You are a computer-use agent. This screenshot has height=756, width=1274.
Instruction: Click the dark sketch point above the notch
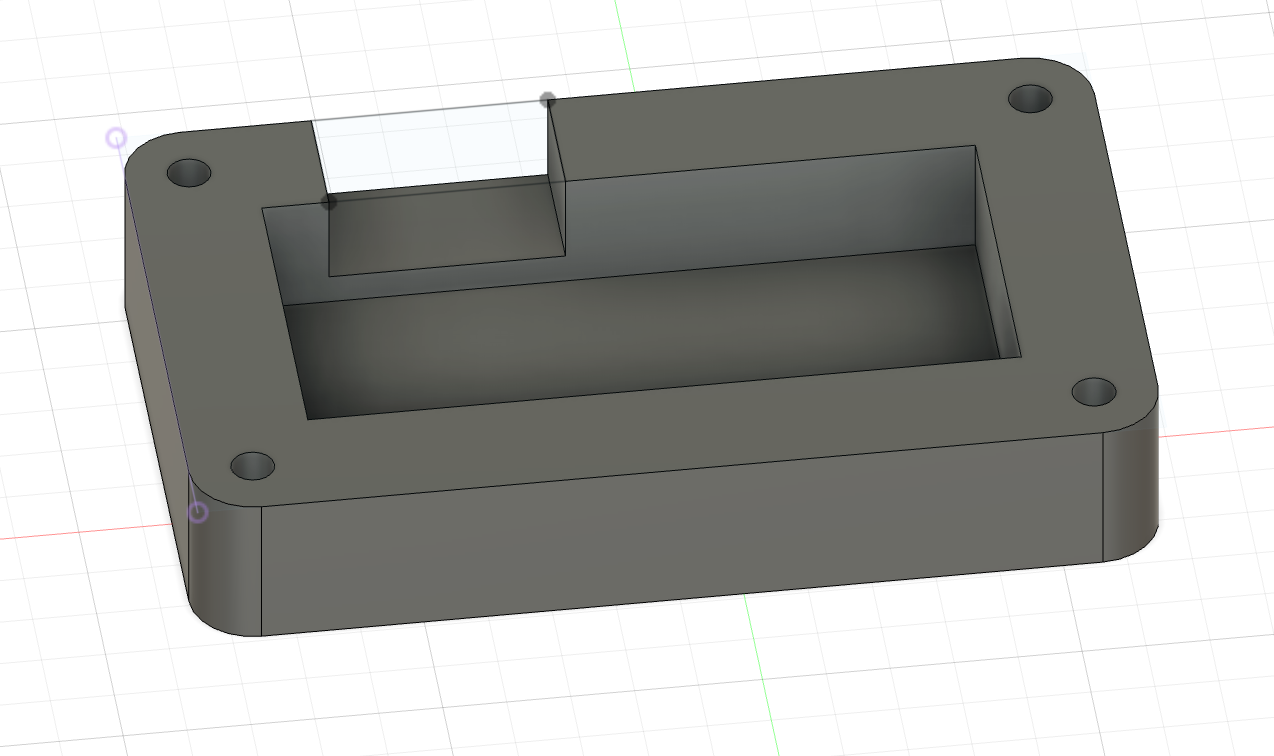(548, 100)
